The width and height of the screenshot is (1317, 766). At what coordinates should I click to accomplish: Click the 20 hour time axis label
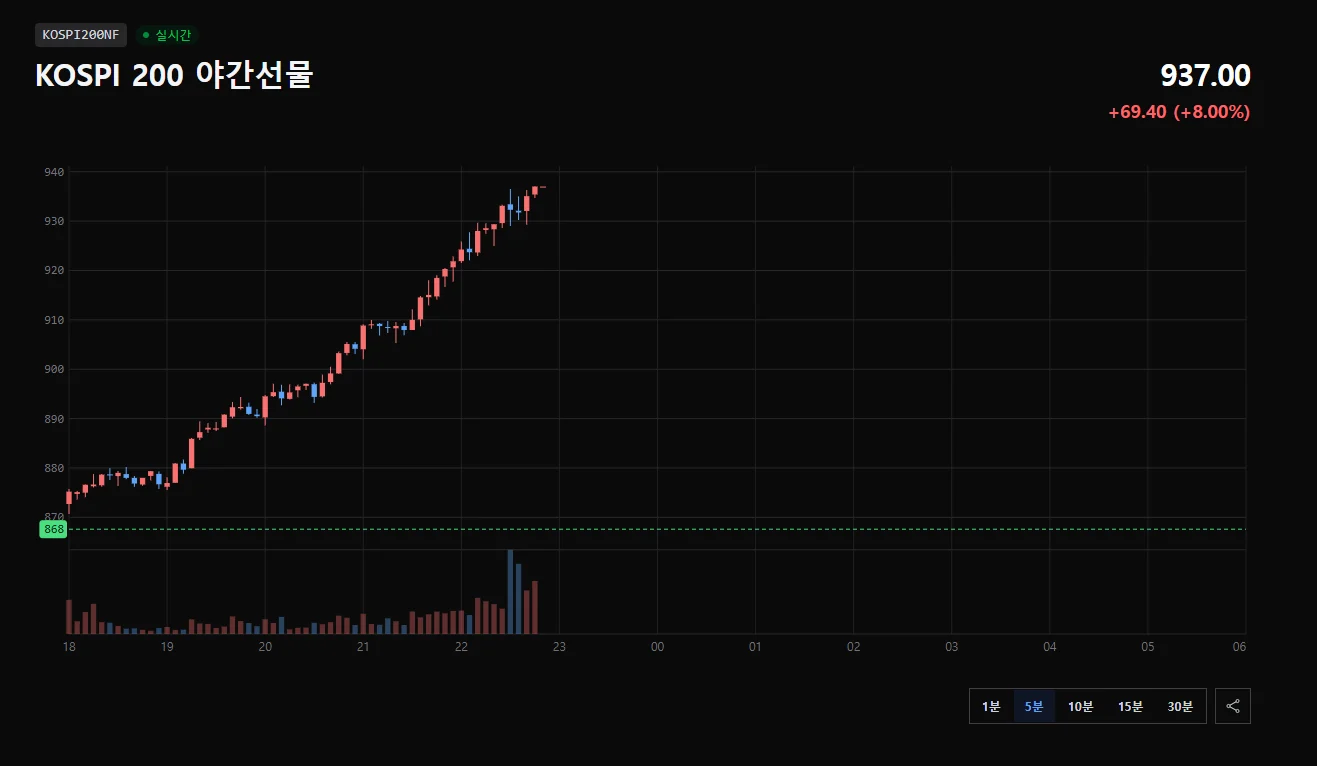click(x=265, y=647)
